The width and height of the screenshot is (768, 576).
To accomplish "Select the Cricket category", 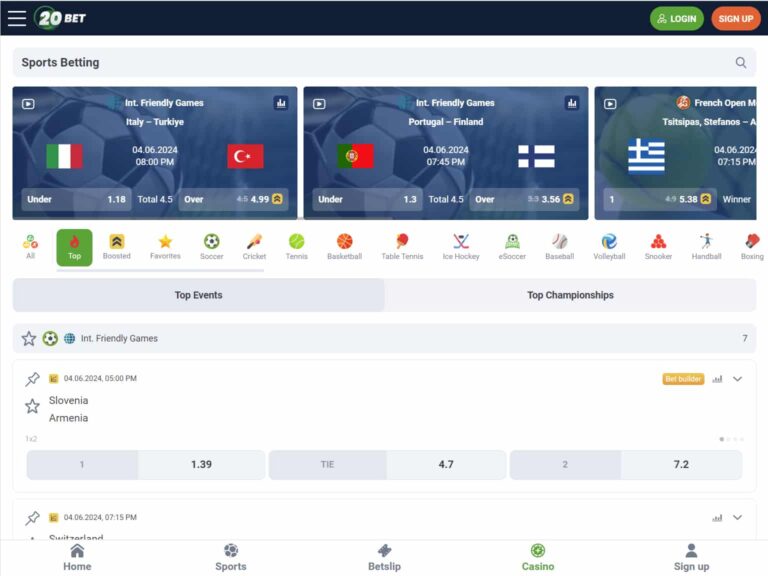I will coord(254,247).
